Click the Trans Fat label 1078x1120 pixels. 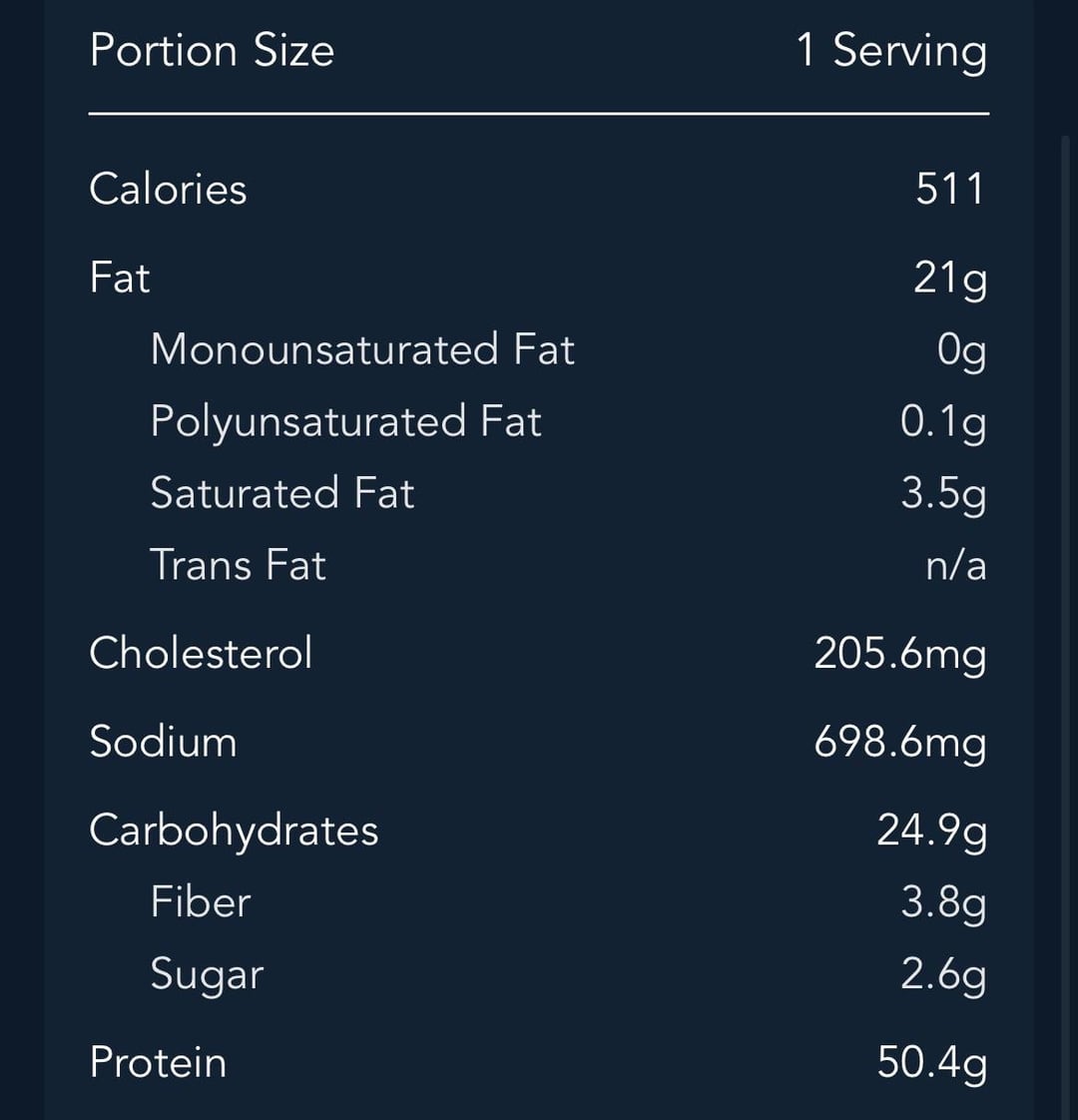239,565
